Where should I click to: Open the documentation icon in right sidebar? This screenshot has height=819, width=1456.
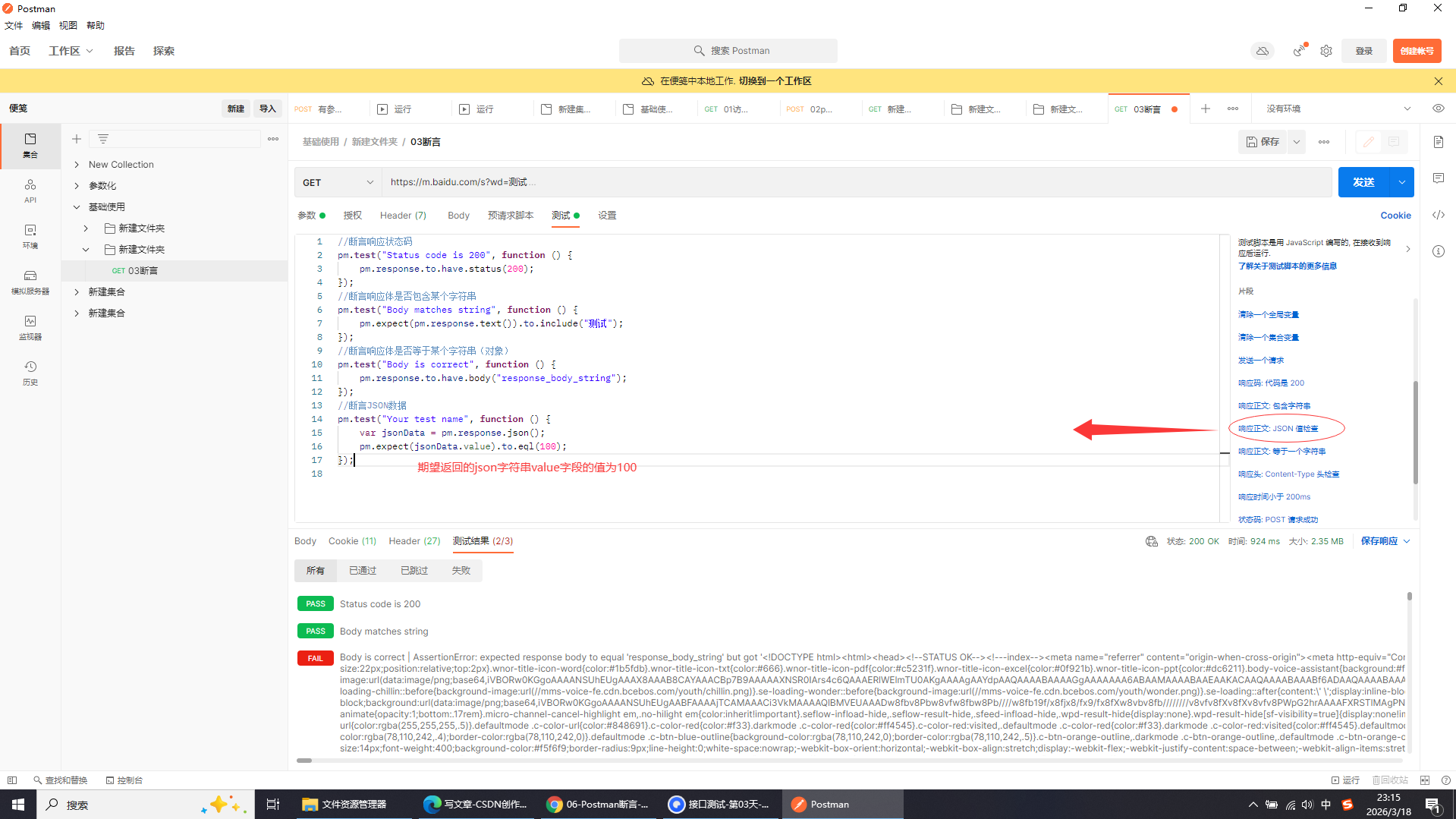click(x=1439, y=142)
